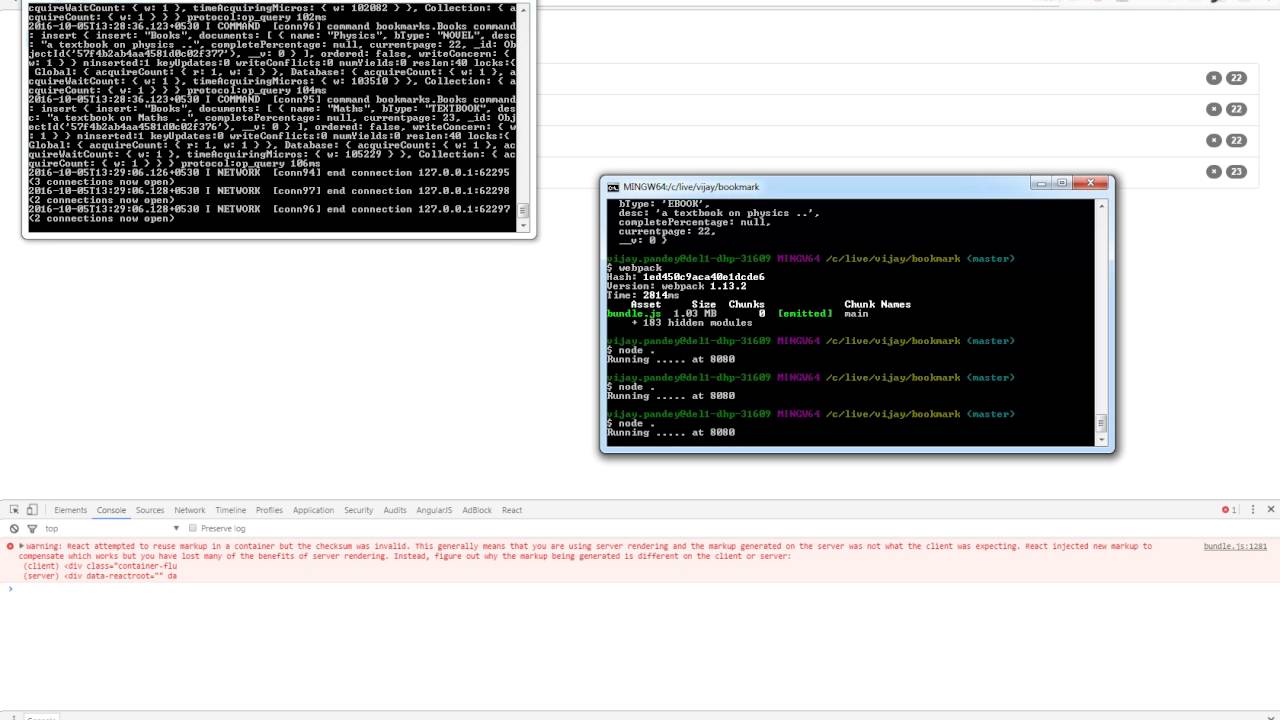Click the "Version: webpack 1.13.2" line
The image size is (1280, 720).
click(676, 286)
